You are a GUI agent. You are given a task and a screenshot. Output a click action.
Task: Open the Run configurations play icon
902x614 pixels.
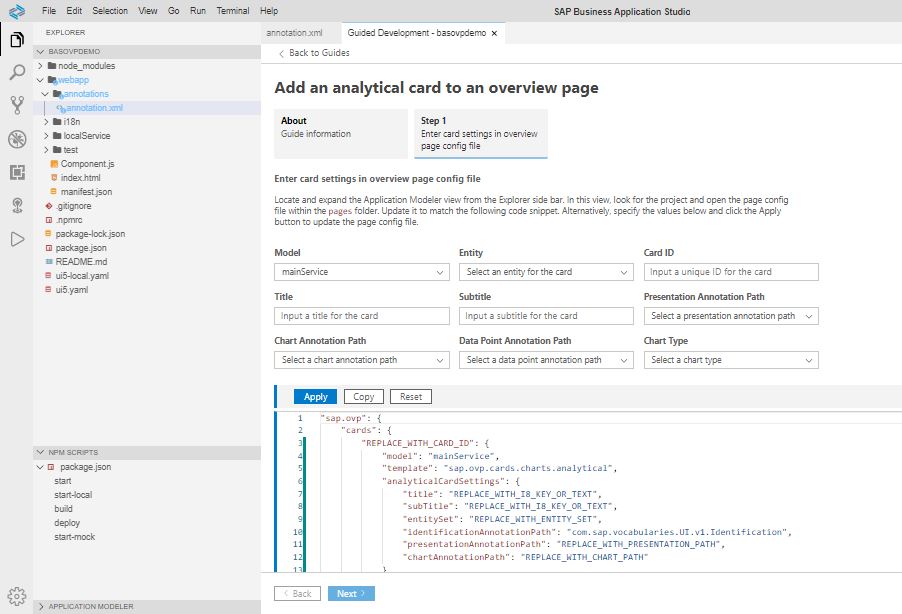pos(17,239)
